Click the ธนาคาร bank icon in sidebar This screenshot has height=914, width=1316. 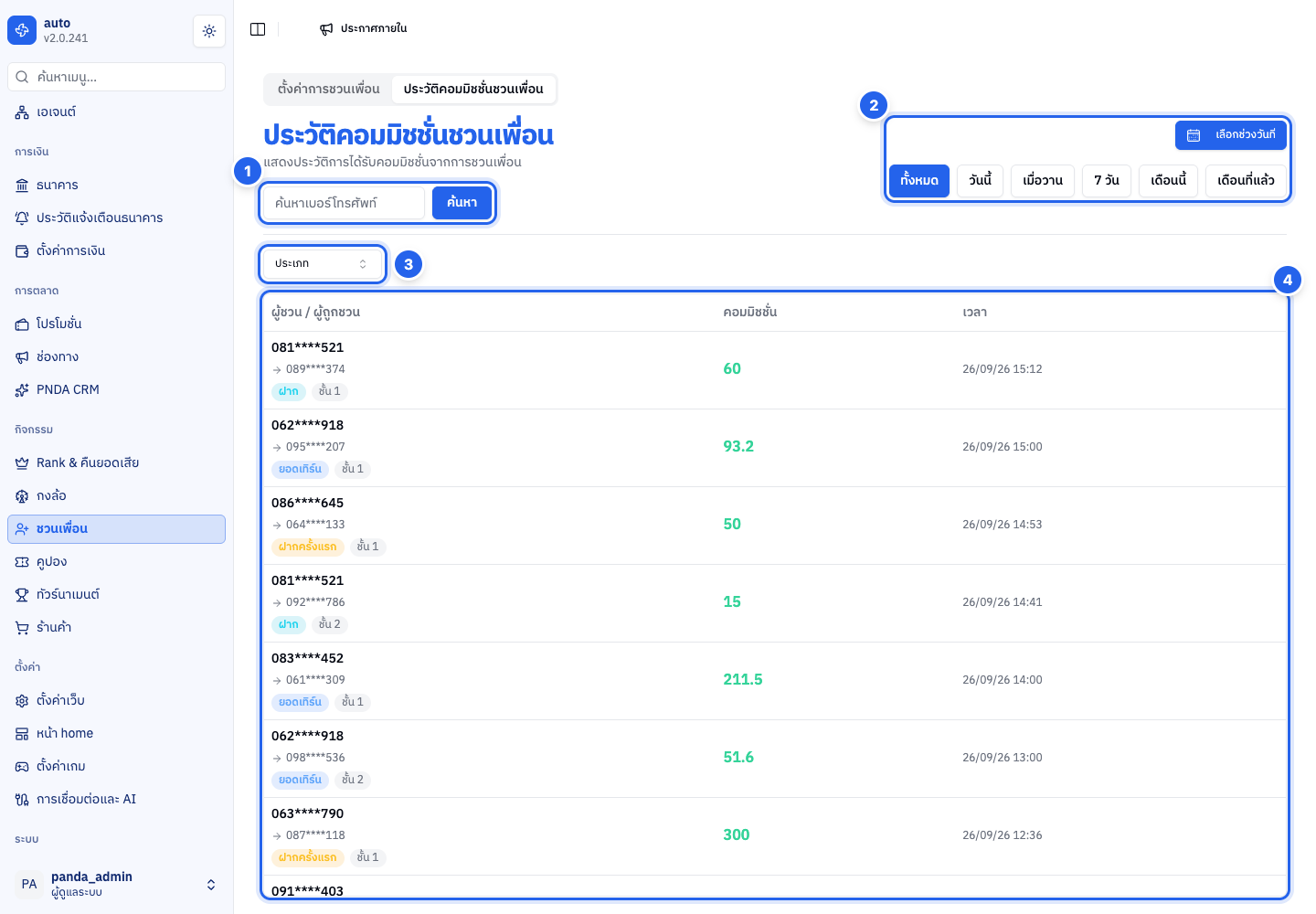click(22, 186)
